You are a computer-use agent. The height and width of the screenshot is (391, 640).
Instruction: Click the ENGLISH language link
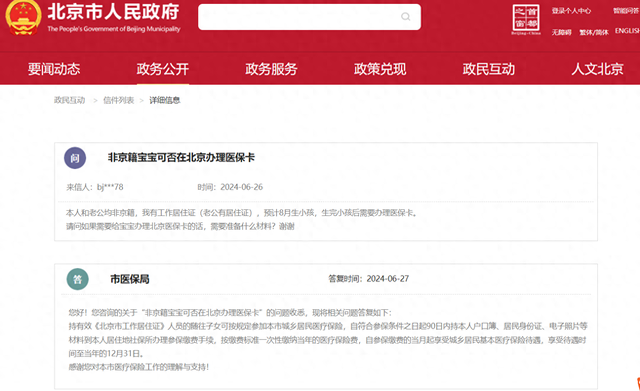click(x=627, y=31)
